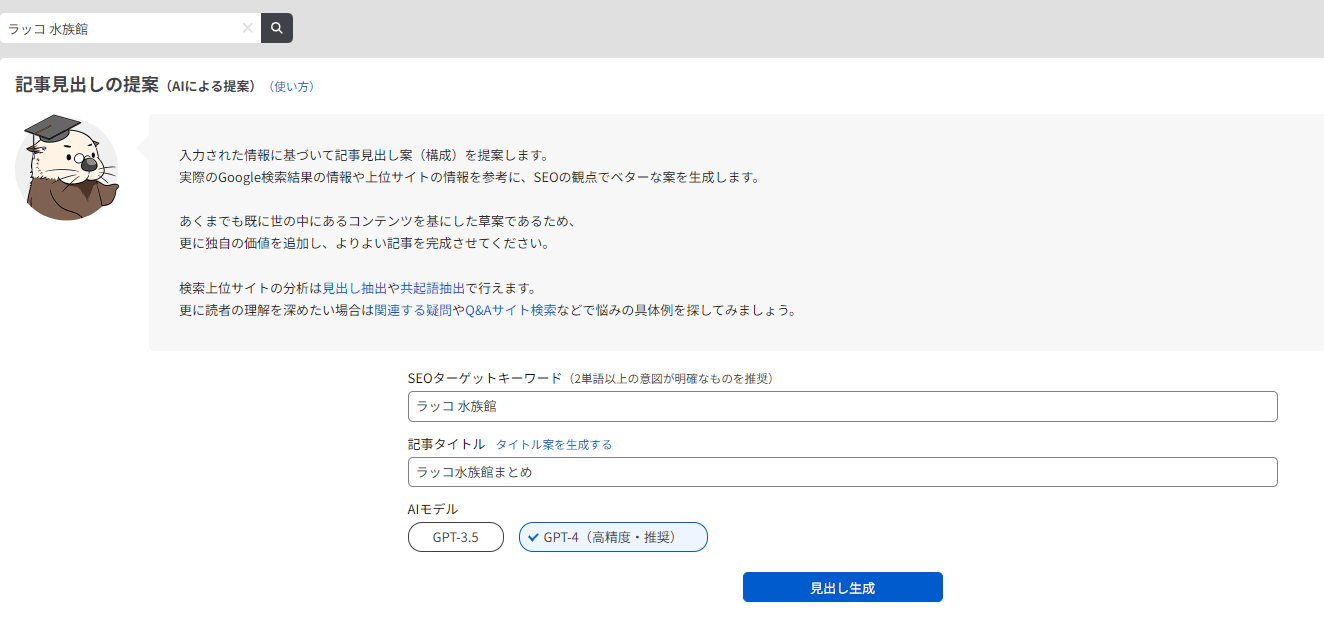
Task: Click the magnifying glass search button
Action: pos(277,28)
